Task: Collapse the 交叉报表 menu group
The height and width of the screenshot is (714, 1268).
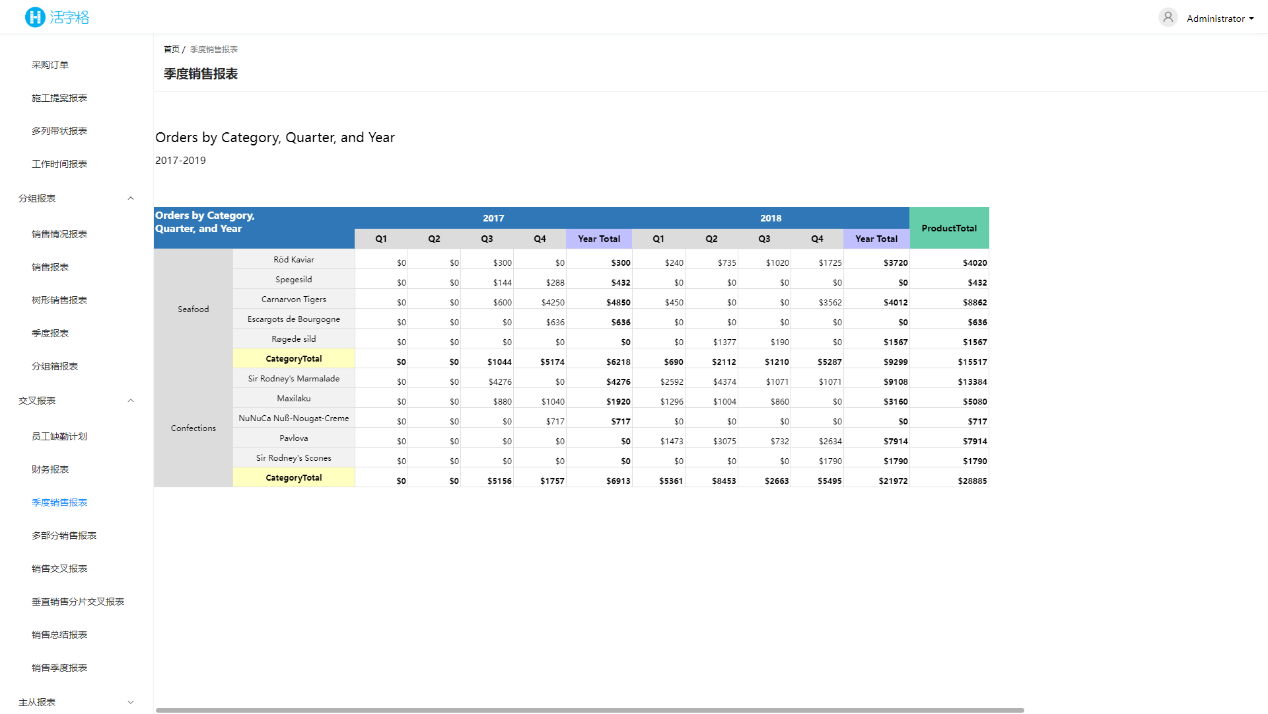Action: (131, 400)
